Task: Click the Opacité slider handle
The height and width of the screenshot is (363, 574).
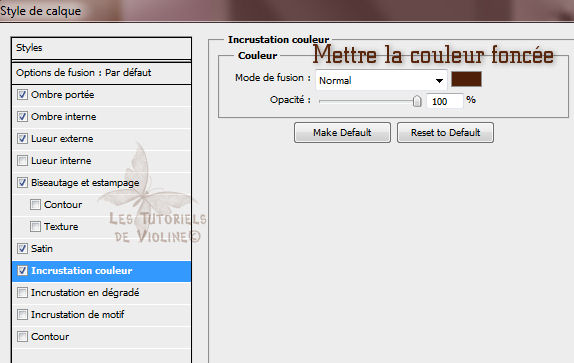Action: tap(417, 101)
